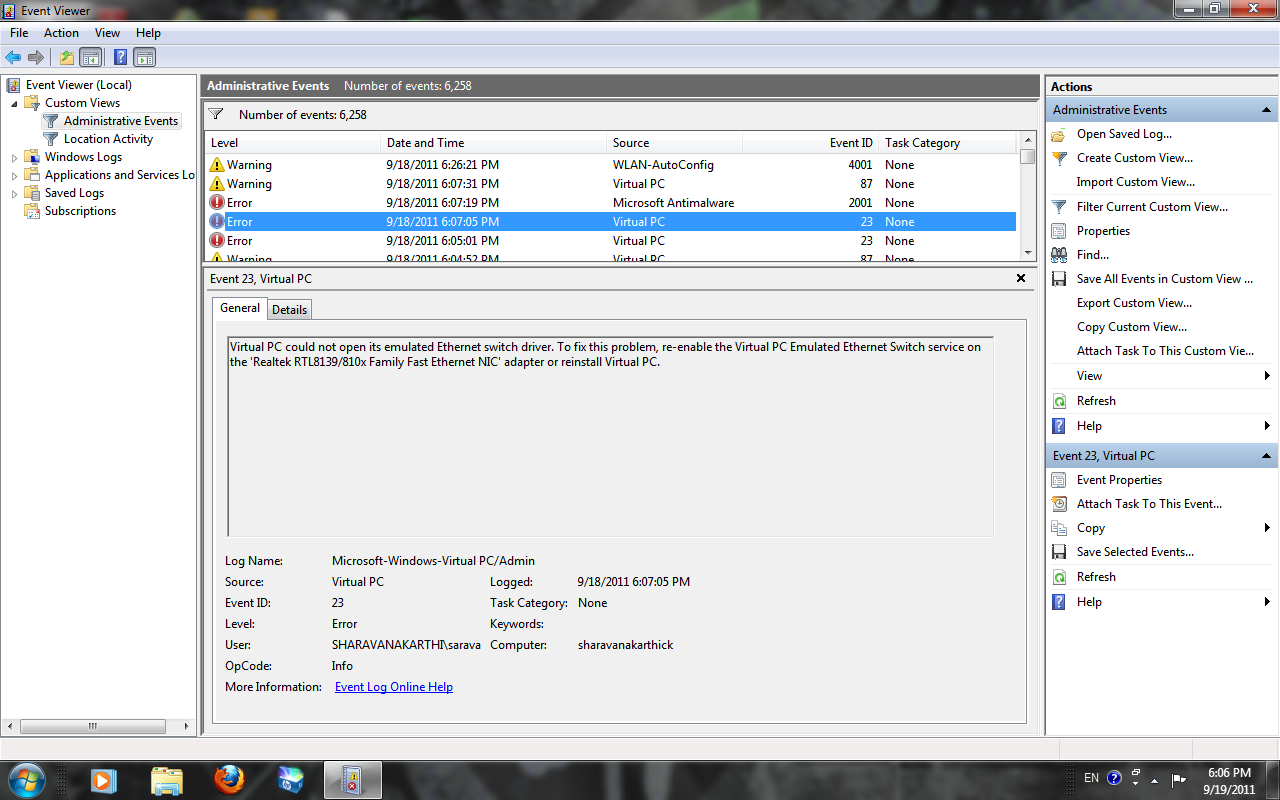Click the EN language indicator in tray
The image size is (1280, 800).
pos(1091,778)
